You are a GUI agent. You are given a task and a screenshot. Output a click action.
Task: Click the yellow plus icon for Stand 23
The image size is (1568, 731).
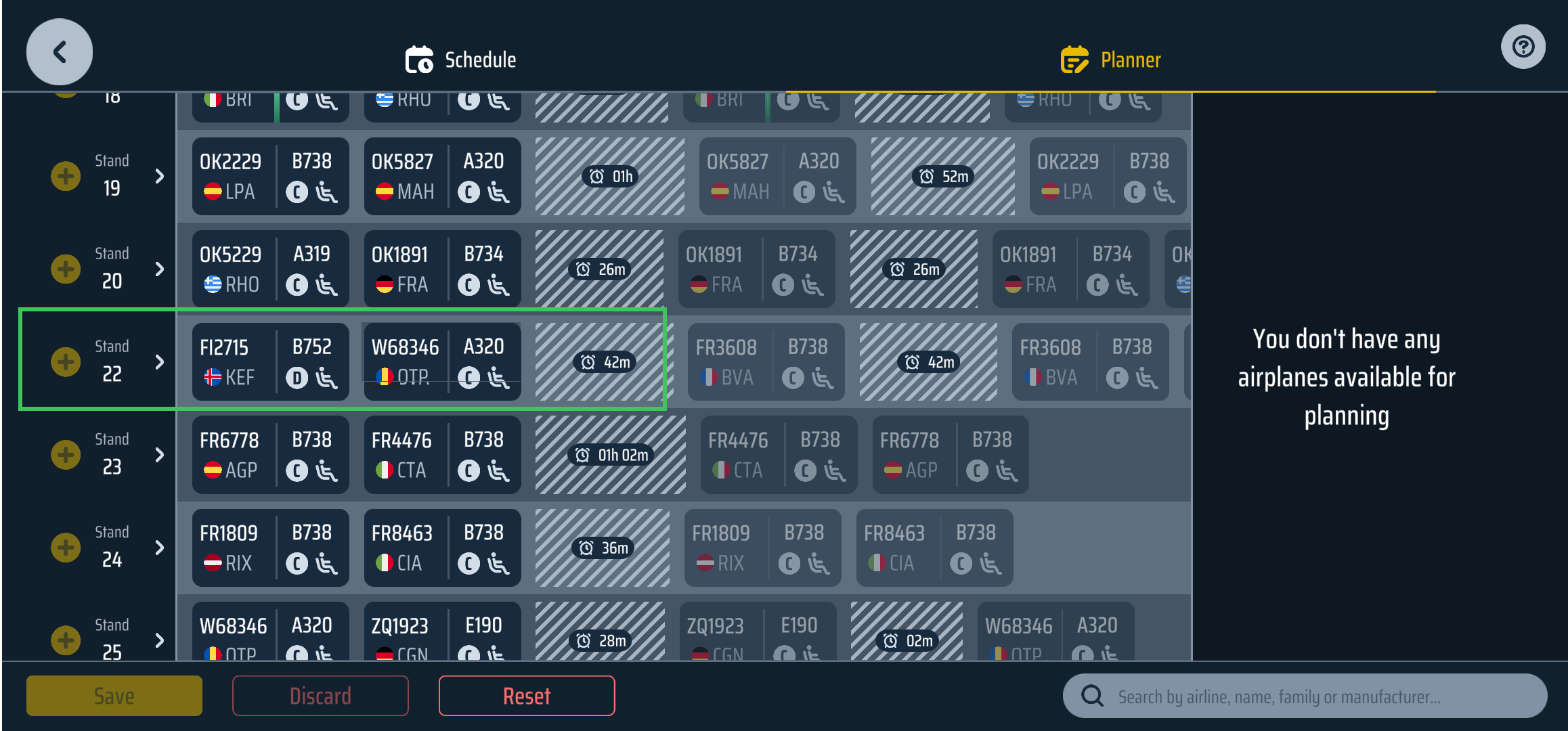point(66,454)
